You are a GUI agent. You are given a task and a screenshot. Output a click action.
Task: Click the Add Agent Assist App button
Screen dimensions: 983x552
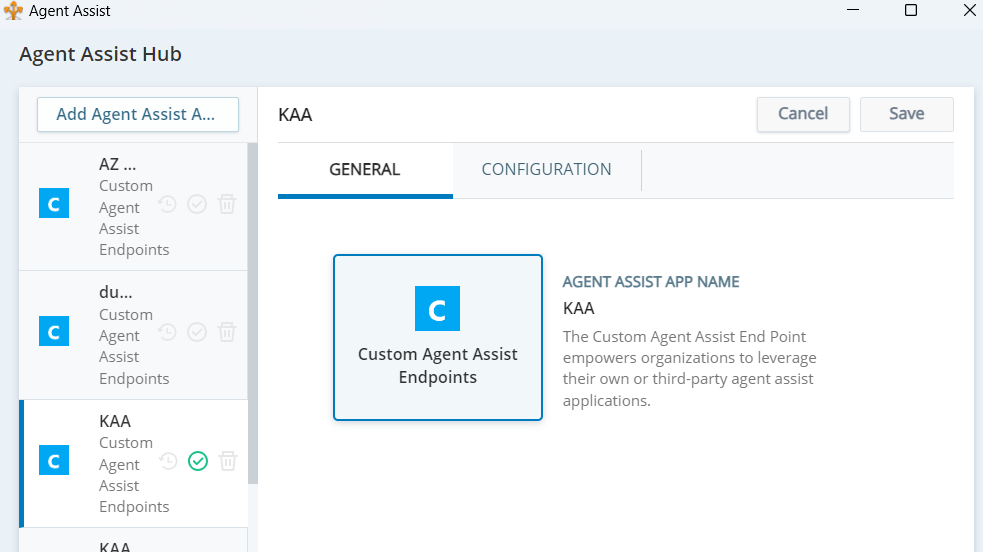click(x=137, y=114)
